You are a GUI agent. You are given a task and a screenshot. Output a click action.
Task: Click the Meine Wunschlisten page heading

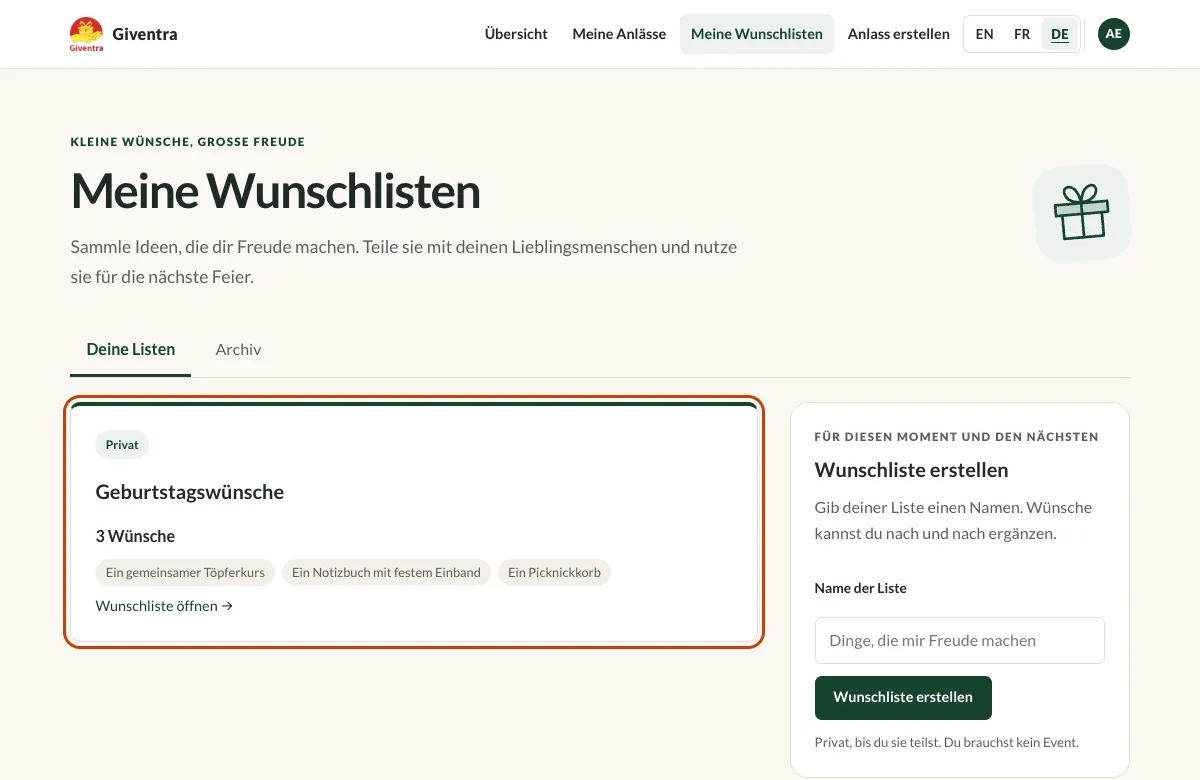click(x=276, y=191)
